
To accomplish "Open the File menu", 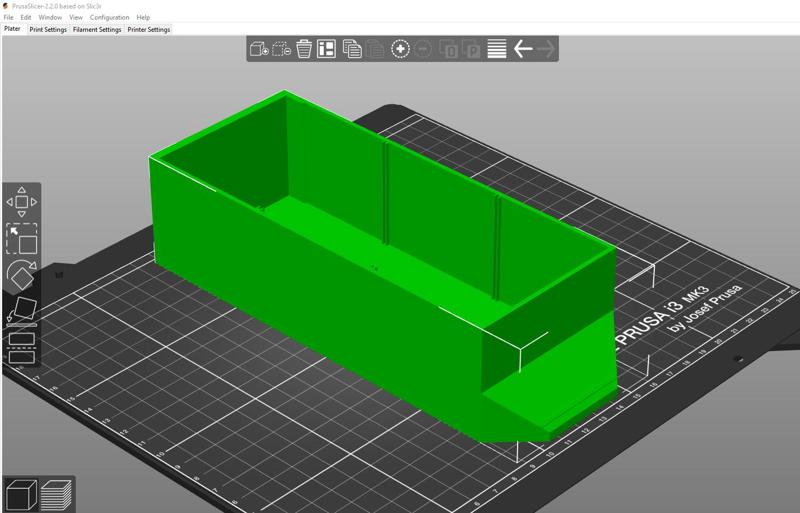I will click(x=9, y=17).
